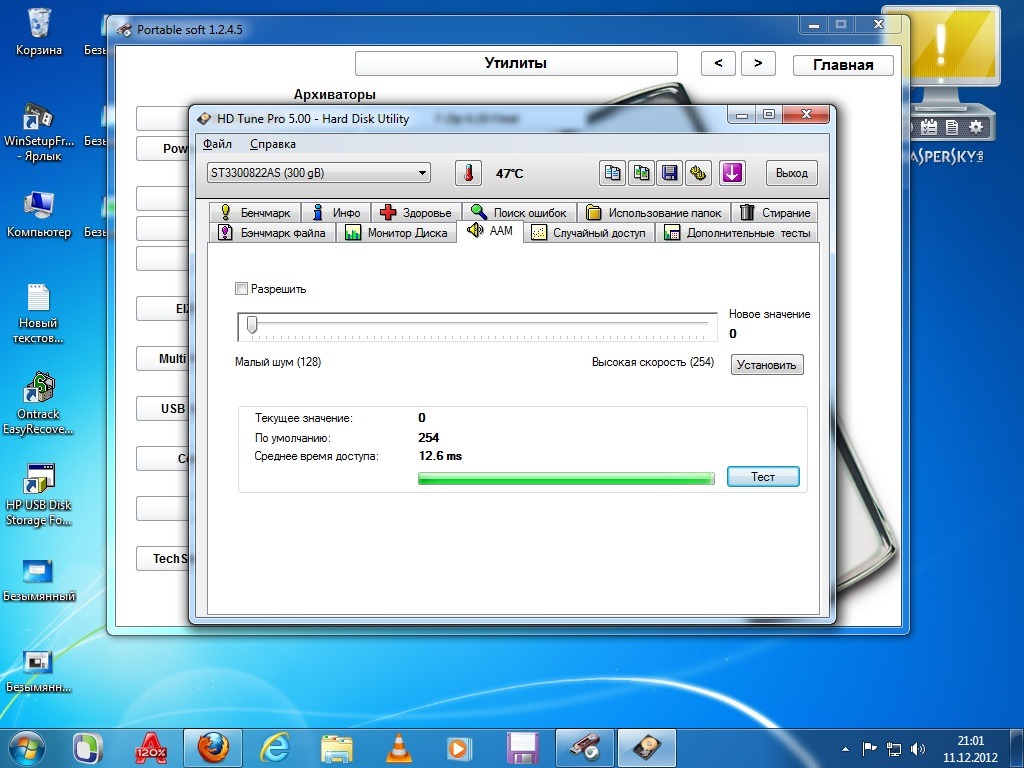This screenshot has height=768, width=1024.
Task: Open the ST3300822AS drive selection dropdown
Action: click(x=319, y=173)
